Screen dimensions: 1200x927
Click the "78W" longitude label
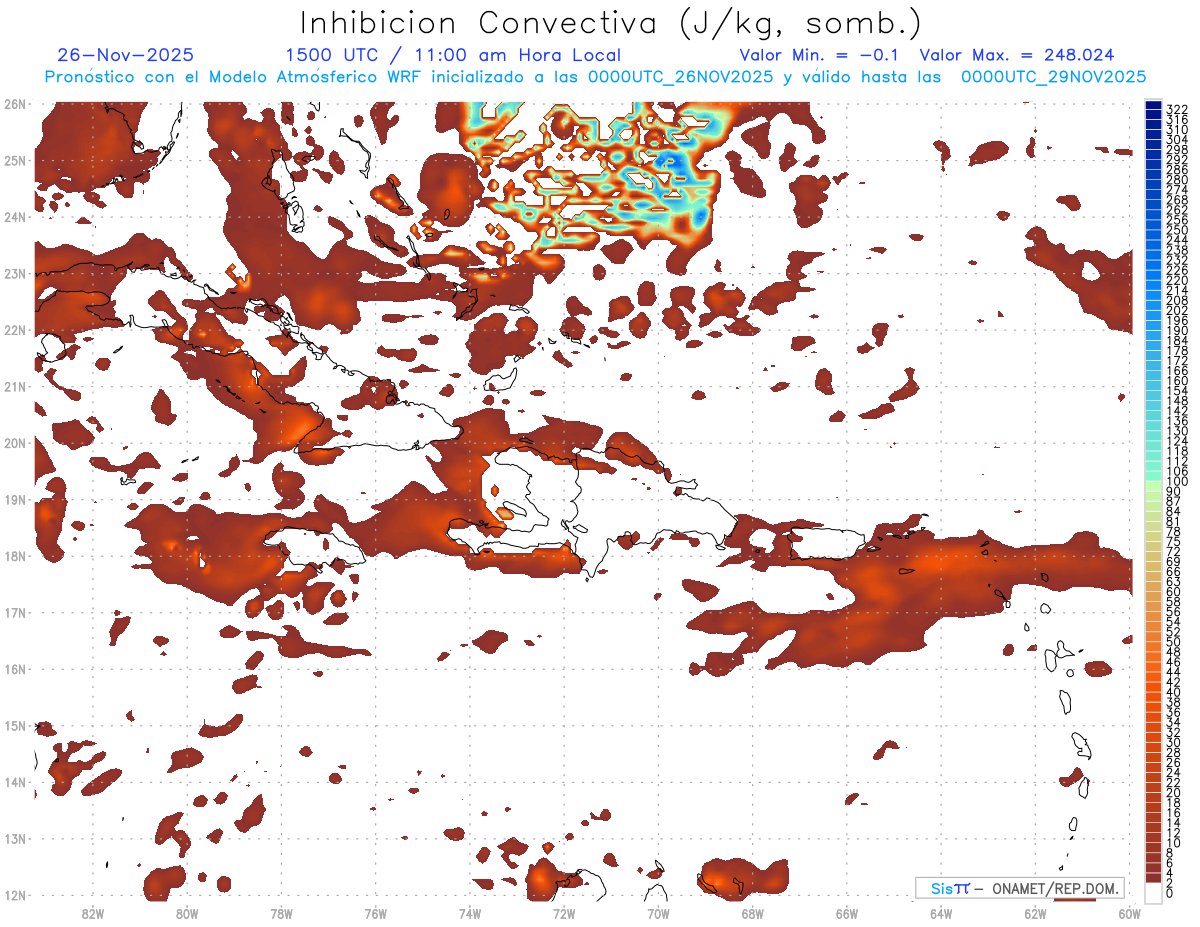coord(281,912)
